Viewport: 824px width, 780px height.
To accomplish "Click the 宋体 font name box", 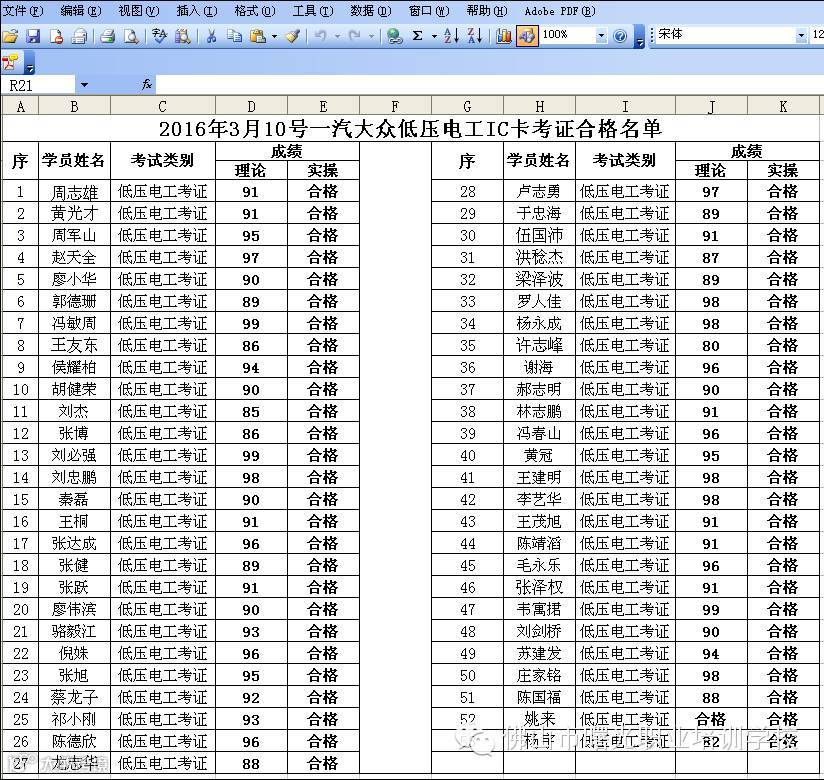I will pos(725,35).
